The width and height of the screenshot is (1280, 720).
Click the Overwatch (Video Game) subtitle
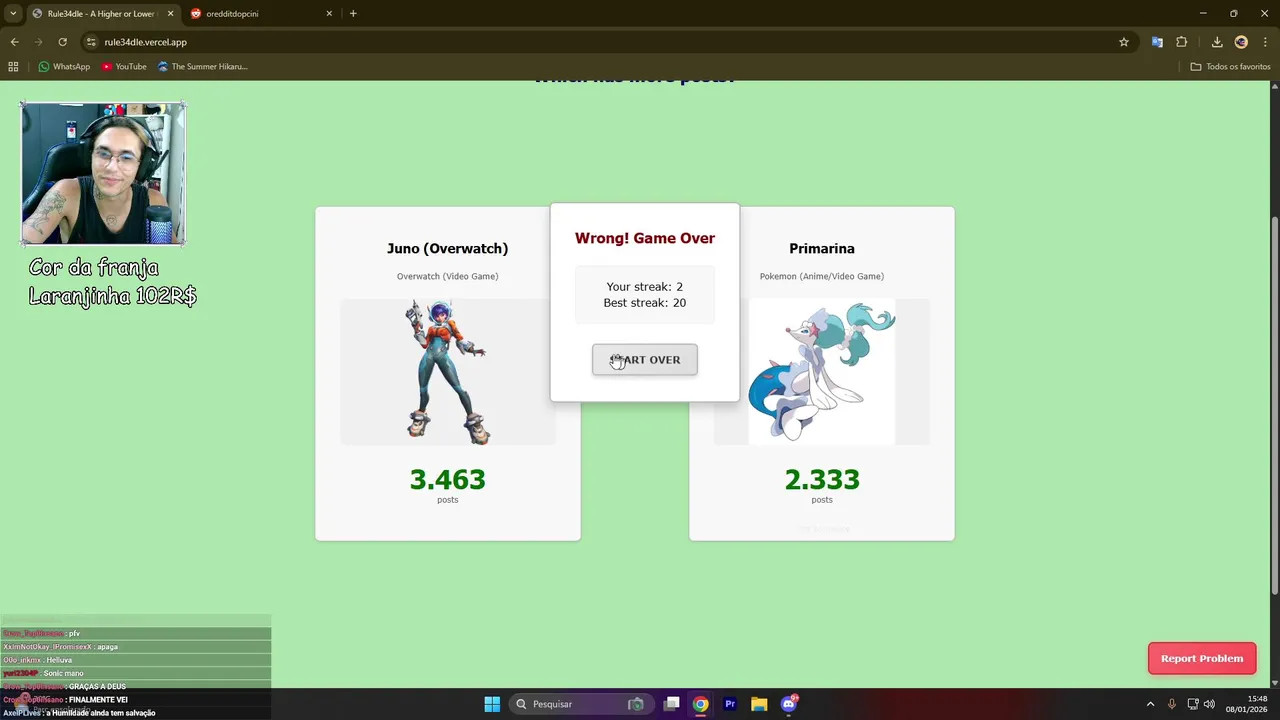[447, 276]
